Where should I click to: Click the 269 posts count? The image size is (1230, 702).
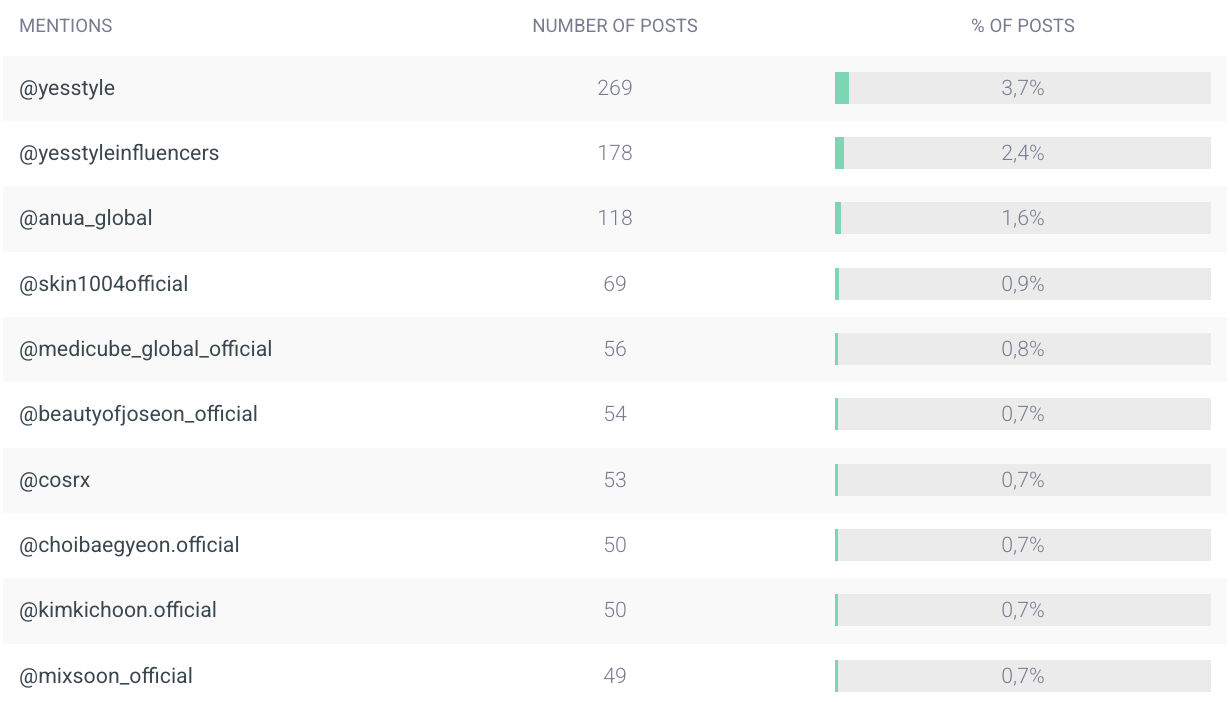click(x=615, y=88)
